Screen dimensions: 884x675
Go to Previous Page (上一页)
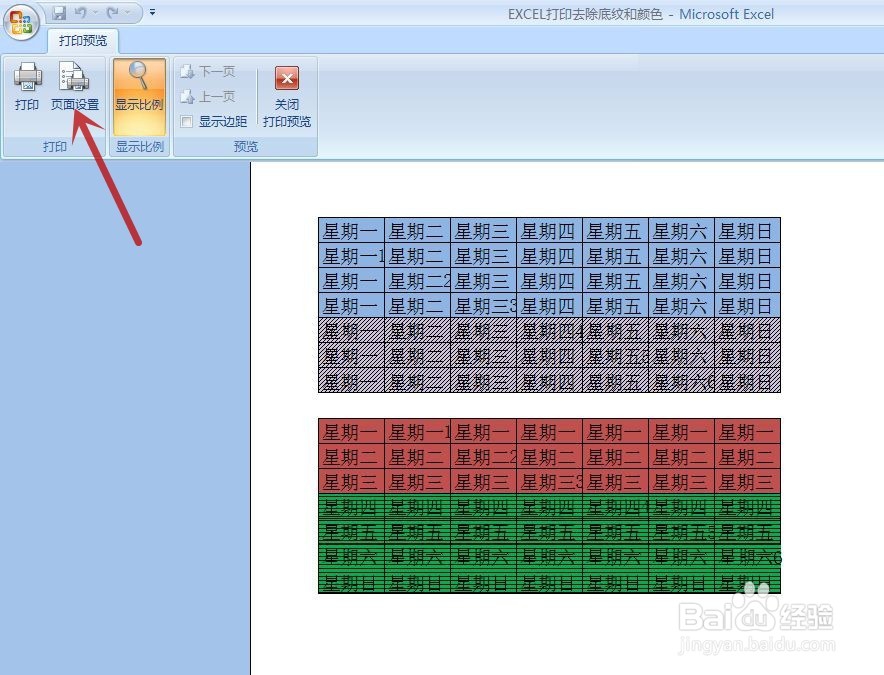(207, 96)
